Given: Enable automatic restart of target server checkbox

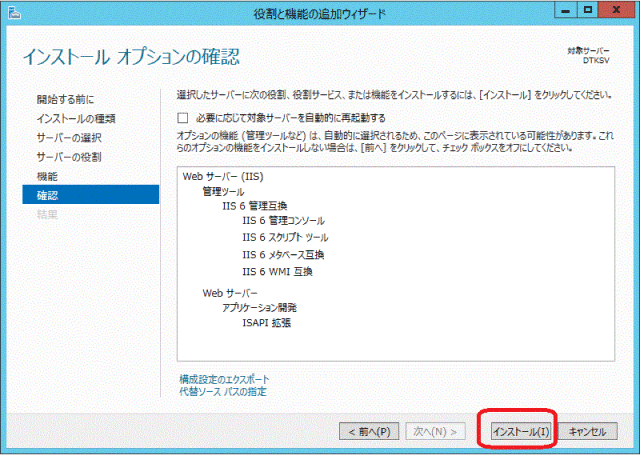Looking at the screenshot, I should click(x=182, y=118).
